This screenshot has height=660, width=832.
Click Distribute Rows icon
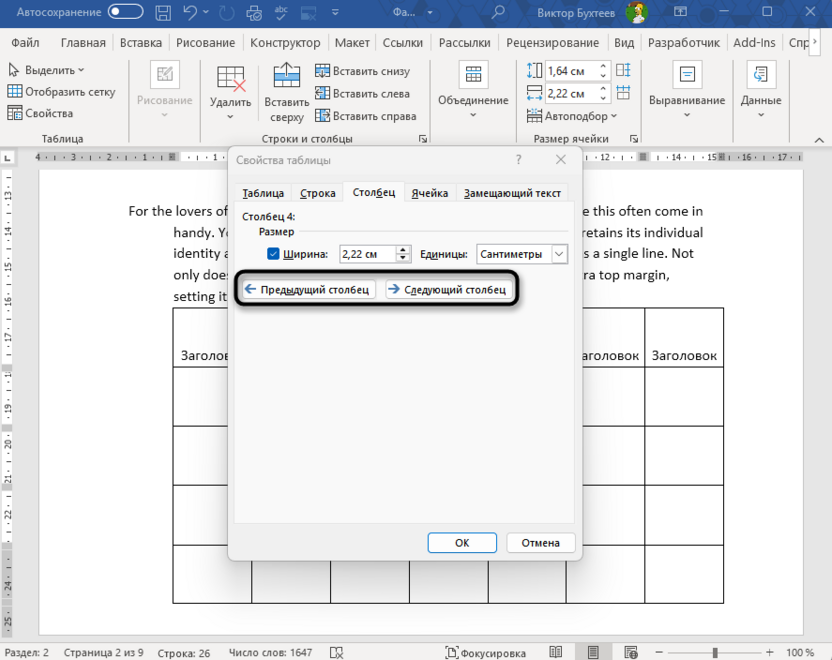tap(623, 71)
